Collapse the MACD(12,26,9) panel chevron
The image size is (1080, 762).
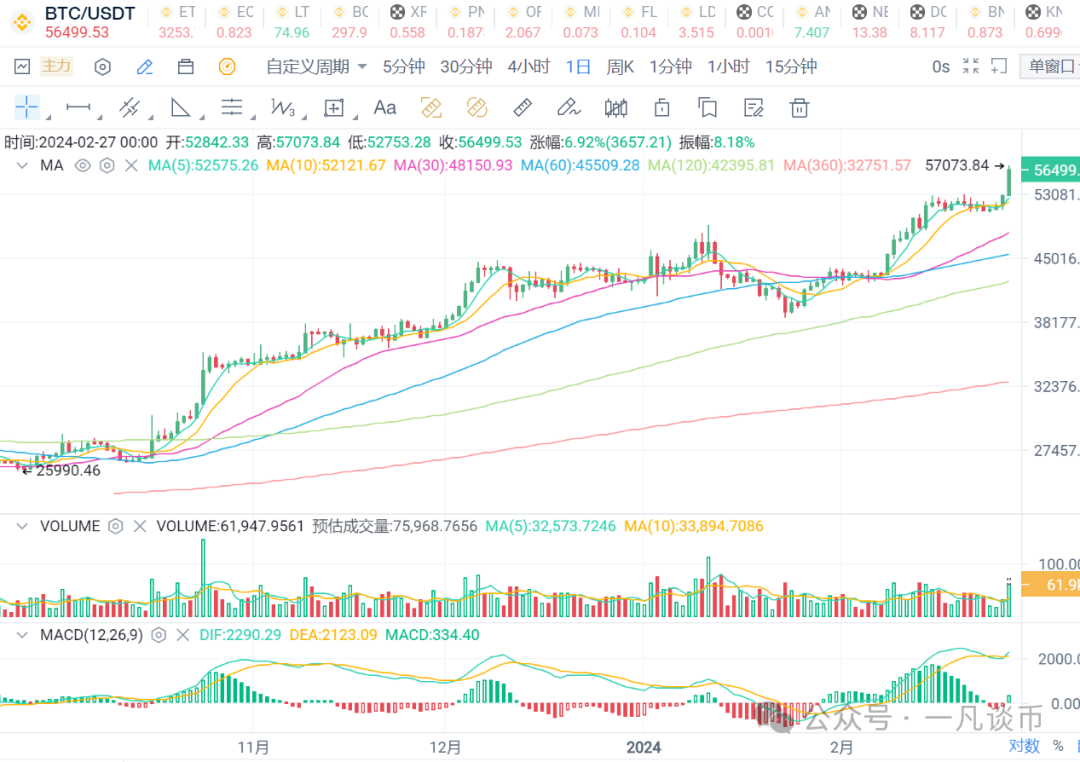click(x=22, y=635)
